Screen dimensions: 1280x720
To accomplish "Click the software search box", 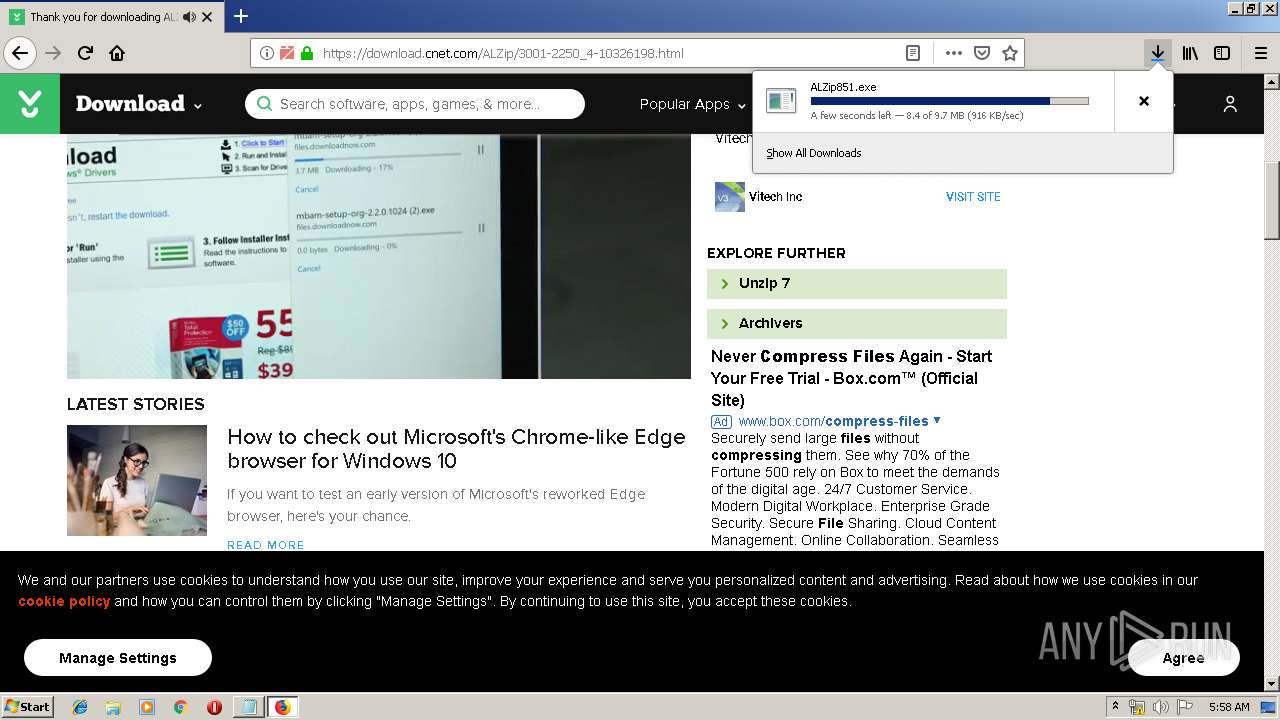I will coord(415,104).
